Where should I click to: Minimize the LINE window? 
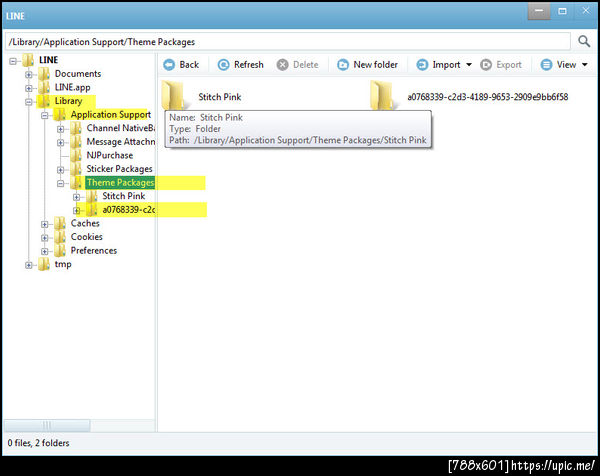pyautogui.click(x=539, y=11)
